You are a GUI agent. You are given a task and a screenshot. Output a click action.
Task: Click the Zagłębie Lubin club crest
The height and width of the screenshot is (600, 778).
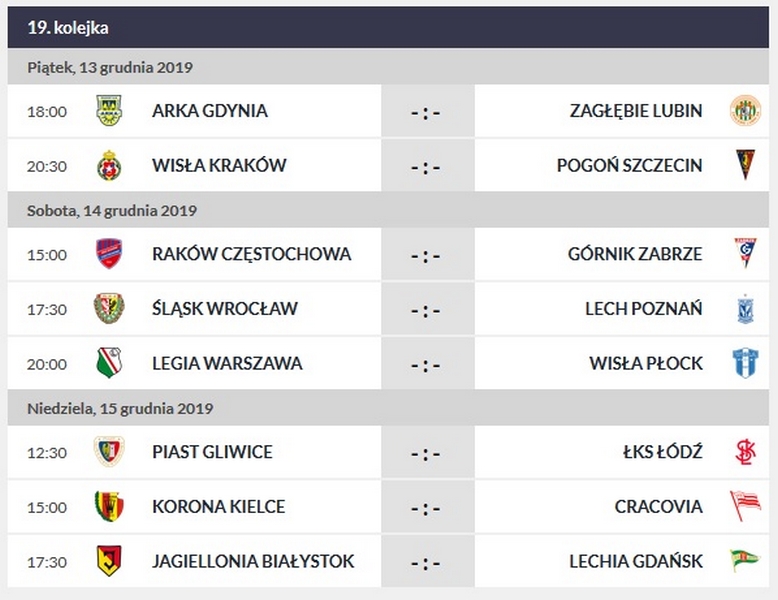745,111
